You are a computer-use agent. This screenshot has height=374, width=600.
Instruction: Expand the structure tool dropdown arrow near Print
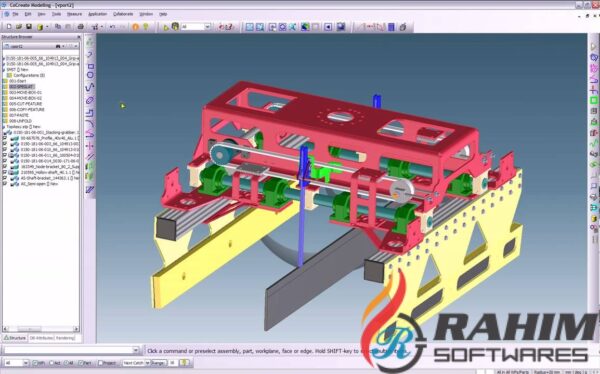102,27
